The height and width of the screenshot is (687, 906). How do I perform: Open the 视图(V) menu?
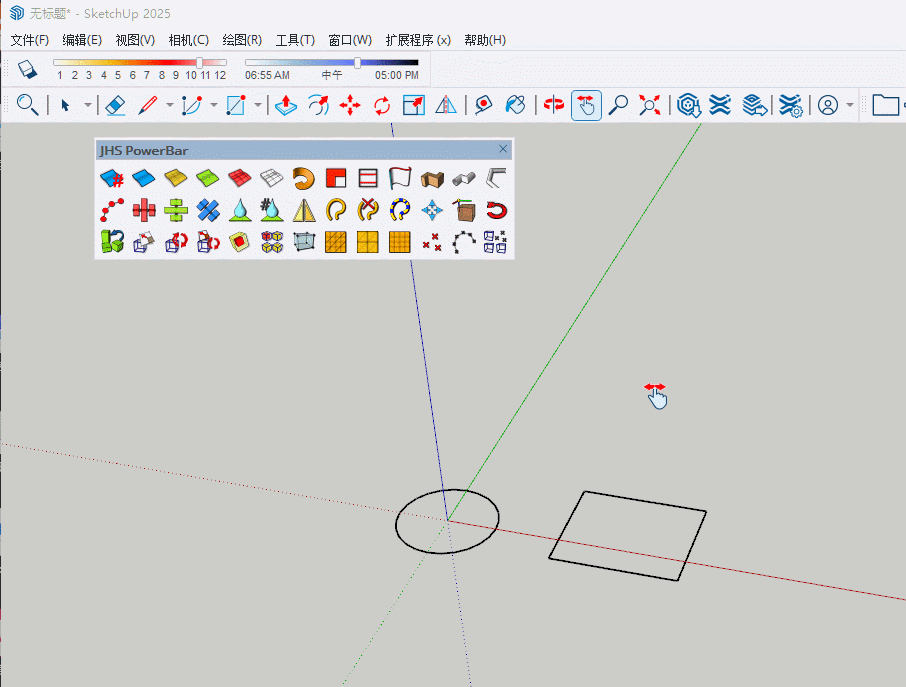135,40
